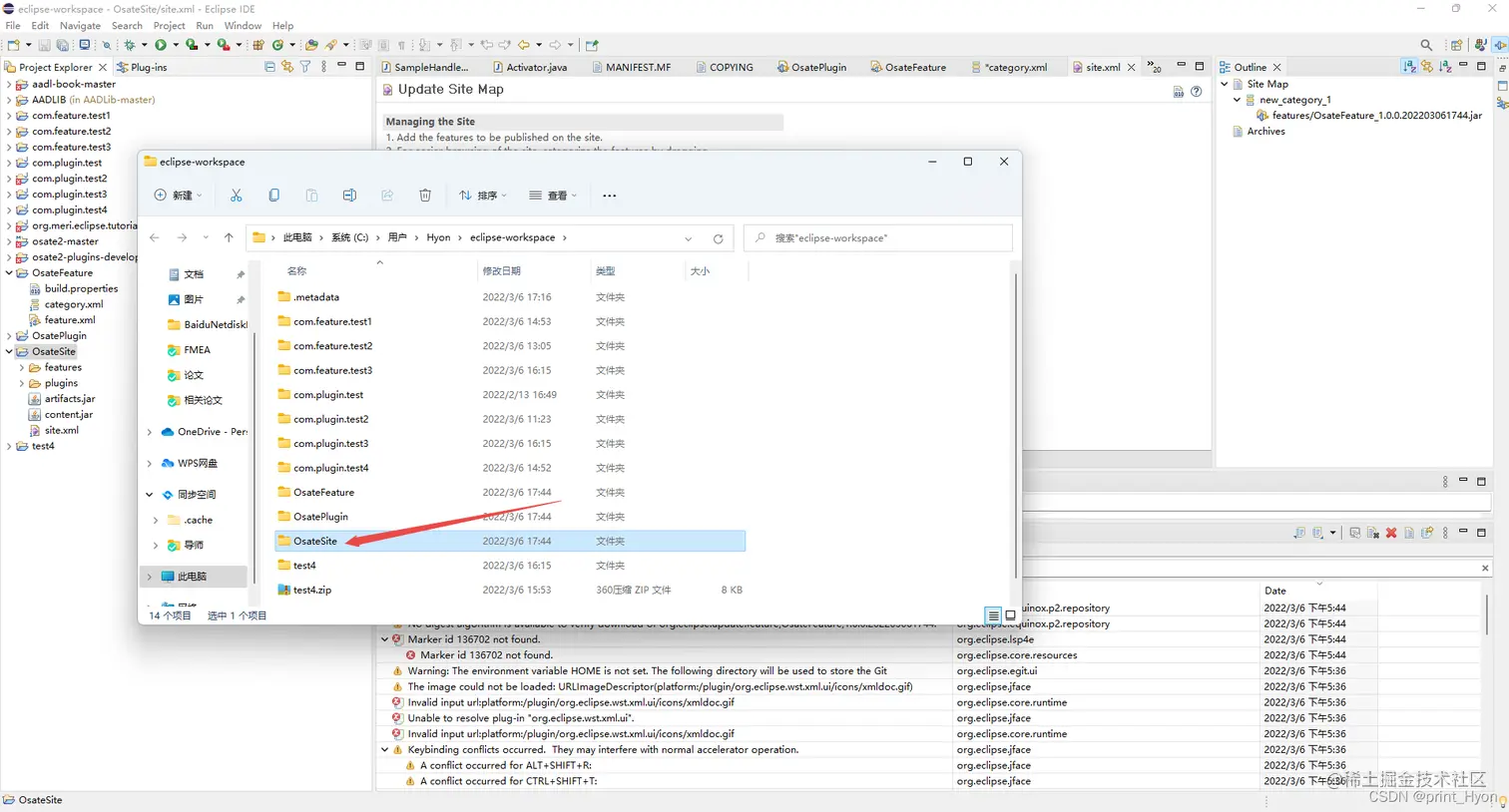The width and height of the screenshot is (1509, 812).
Task: Click the Back navigation arrow in Eclipse toolbar
Action: (524, 45)
